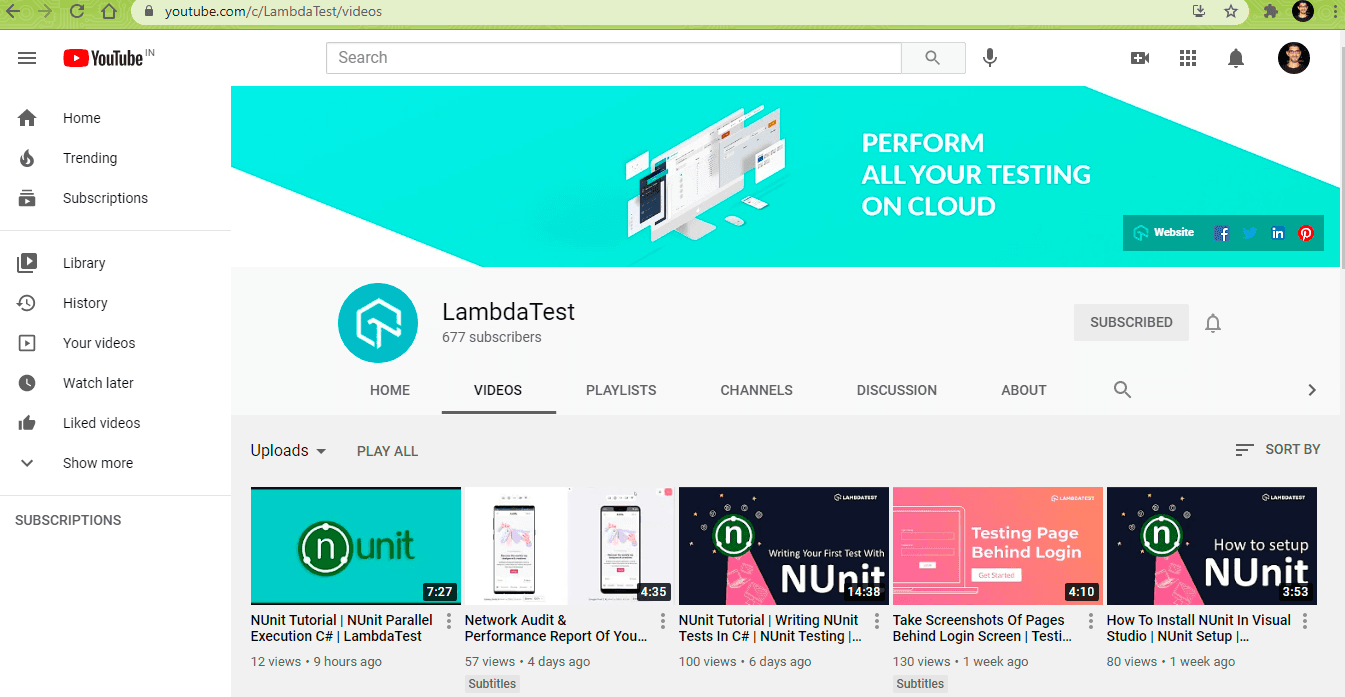The image size is (1345, 697).
Task: Click the search magnifier button
Action: [933, 58]
